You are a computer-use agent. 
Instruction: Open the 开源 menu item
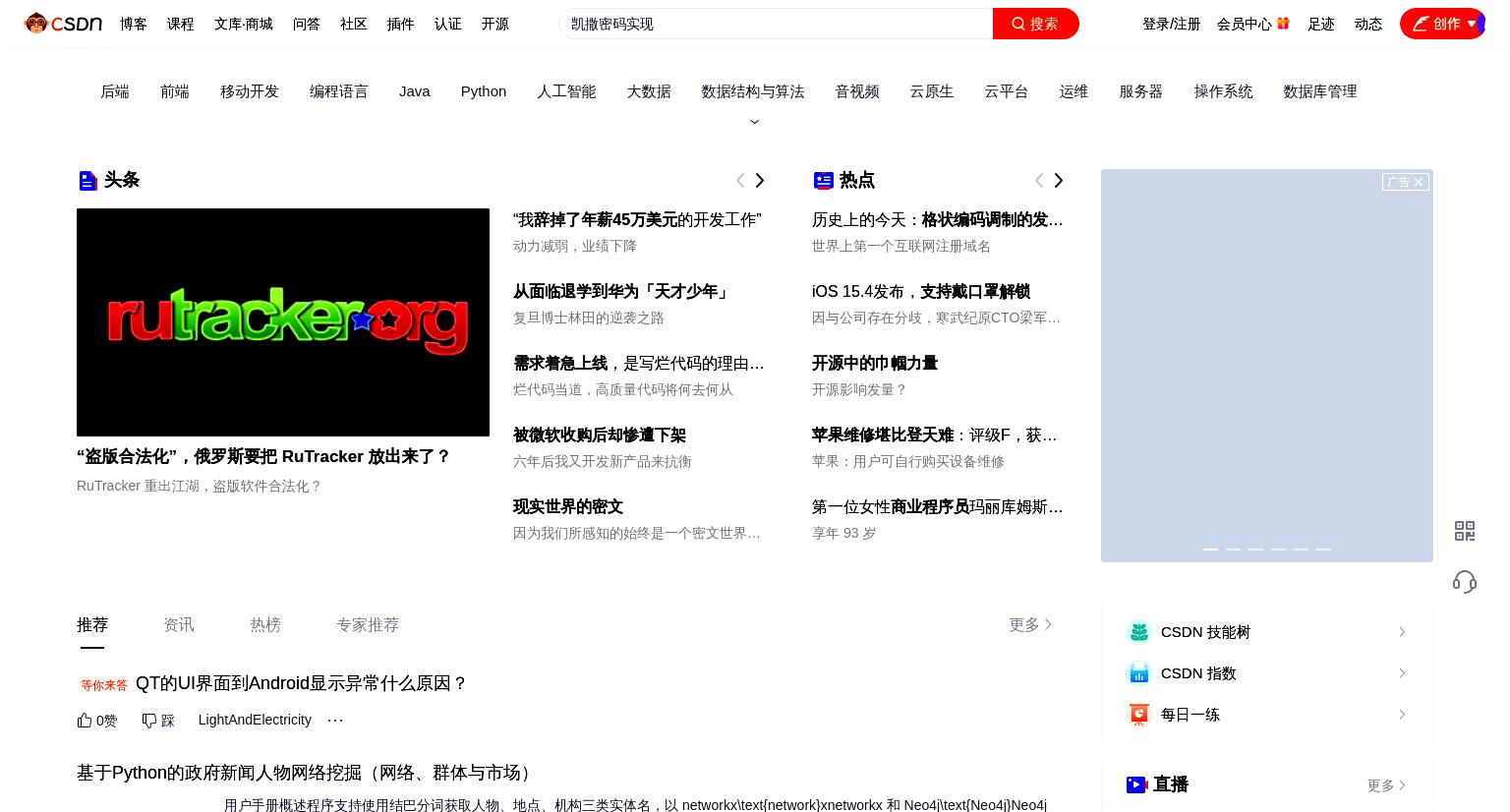(x=495, y=24)
